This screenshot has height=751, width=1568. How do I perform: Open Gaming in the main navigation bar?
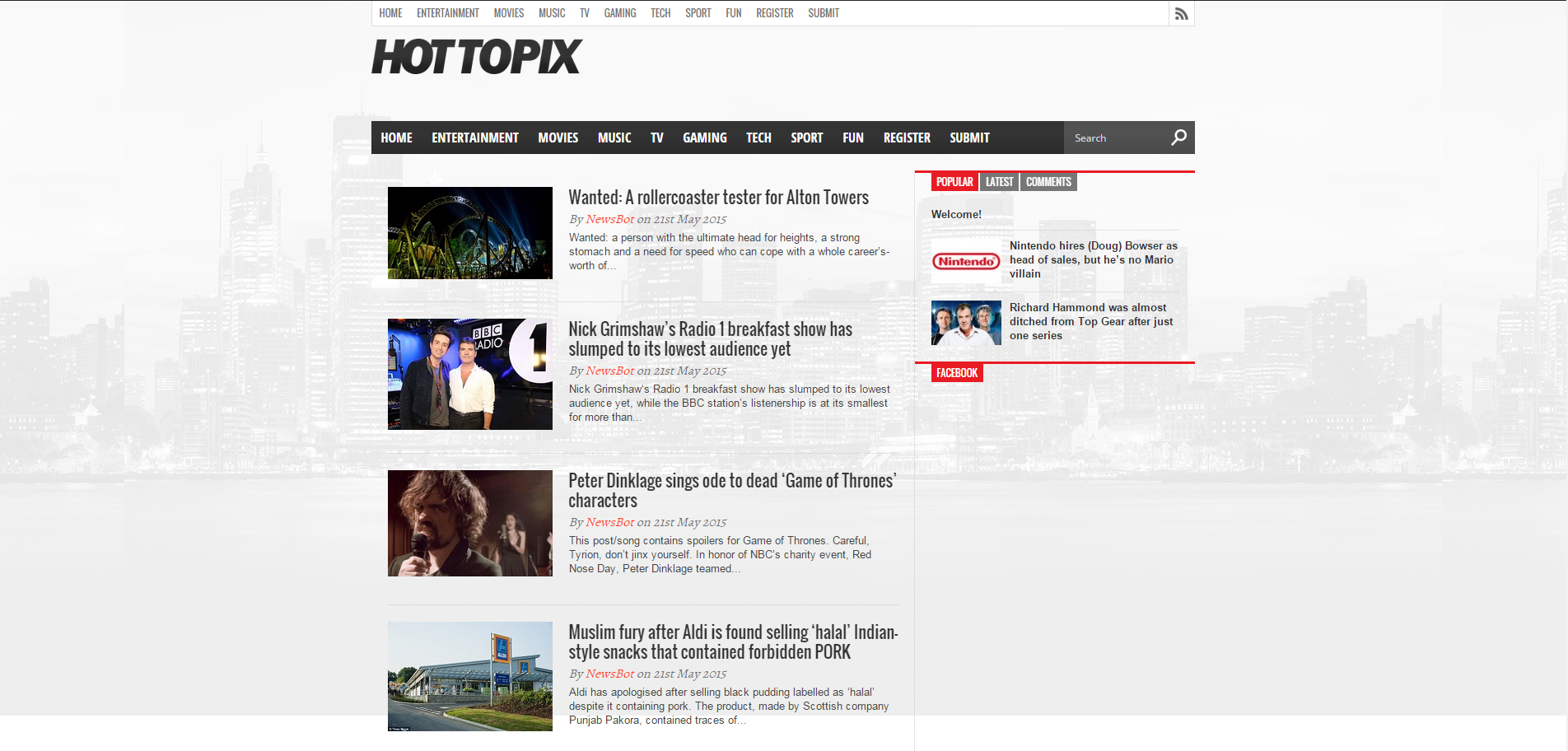[705, 138]
